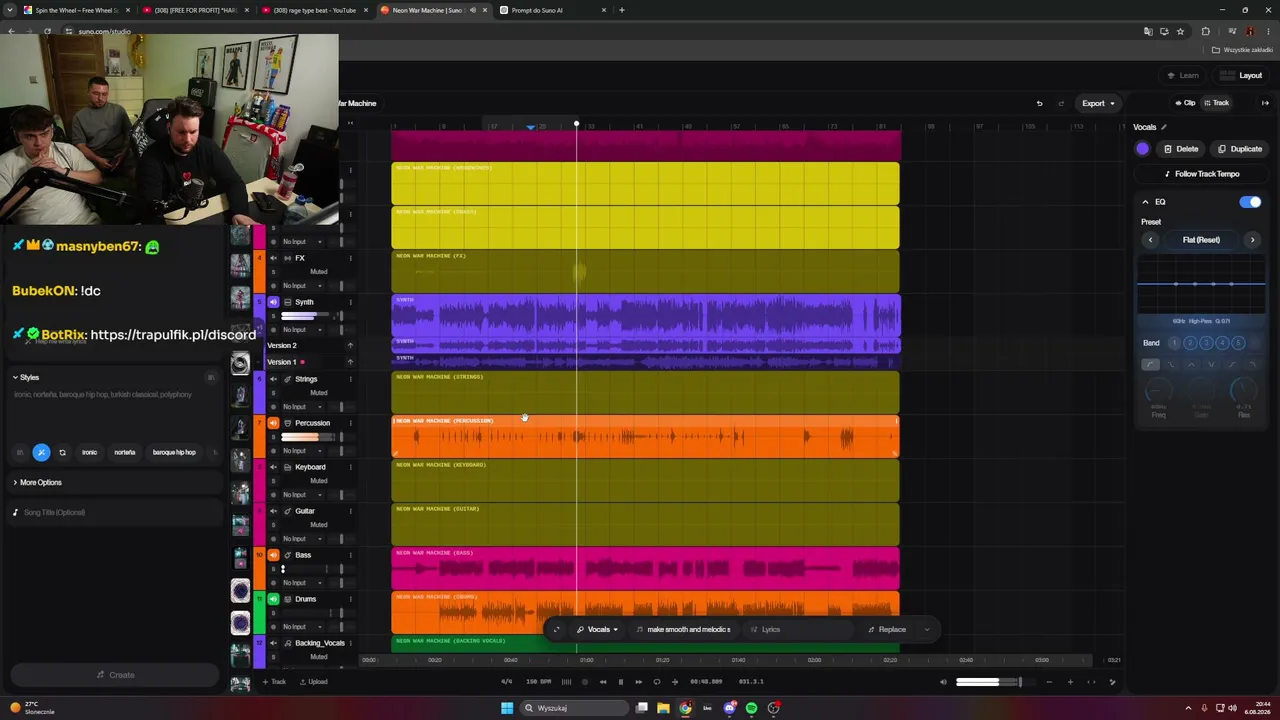This screenshot has height=720, width=1280.
Task: Open the Vocals type dropdown in prompt bar
Action: [x=598, y=629]
